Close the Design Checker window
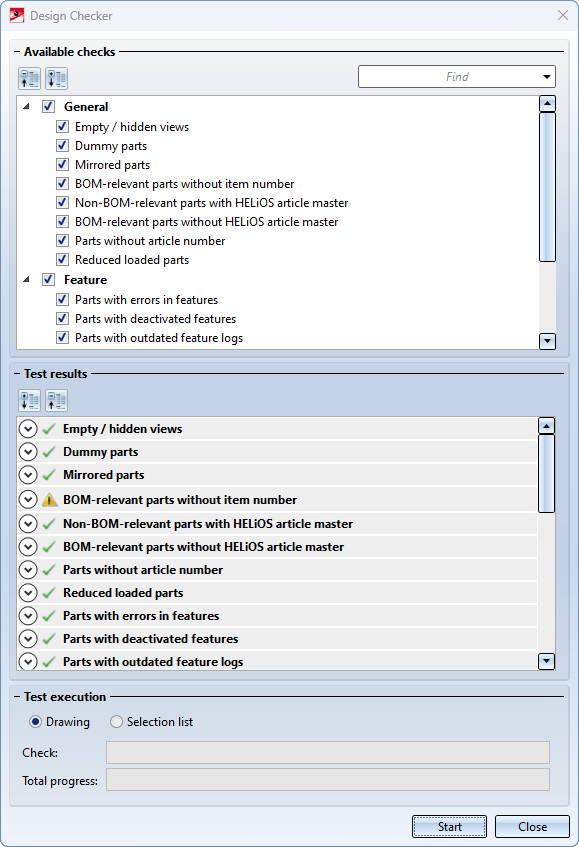Image resolution: width=579 pixels, height=847 pixels. (x=563, y=15)
